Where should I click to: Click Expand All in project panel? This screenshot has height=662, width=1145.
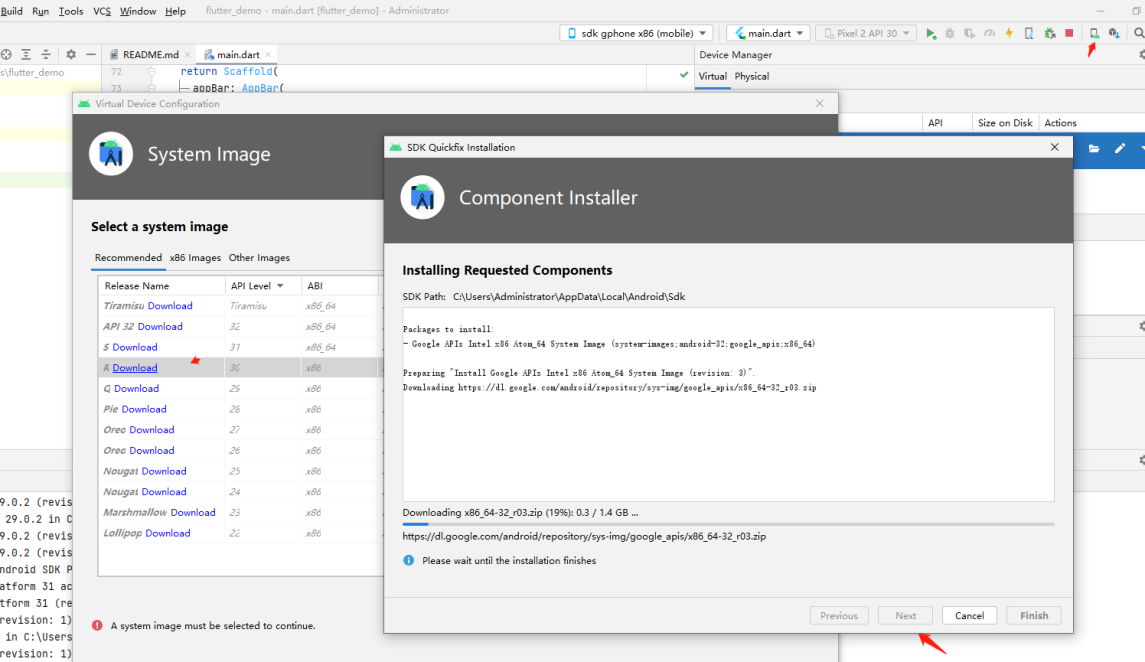point(26,55)
